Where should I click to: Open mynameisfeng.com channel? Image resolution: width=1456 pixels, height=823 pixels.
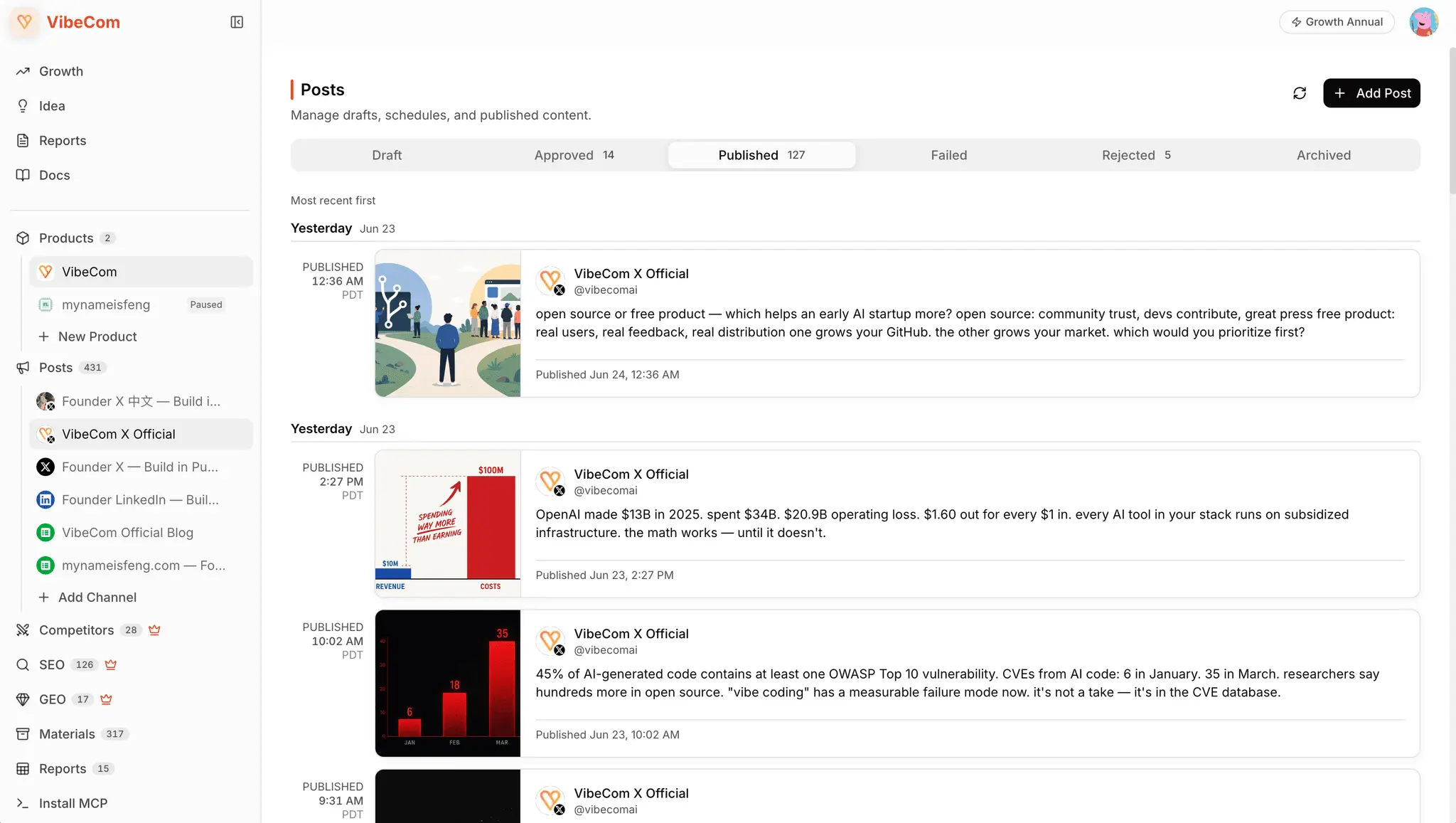click(141, 566)
